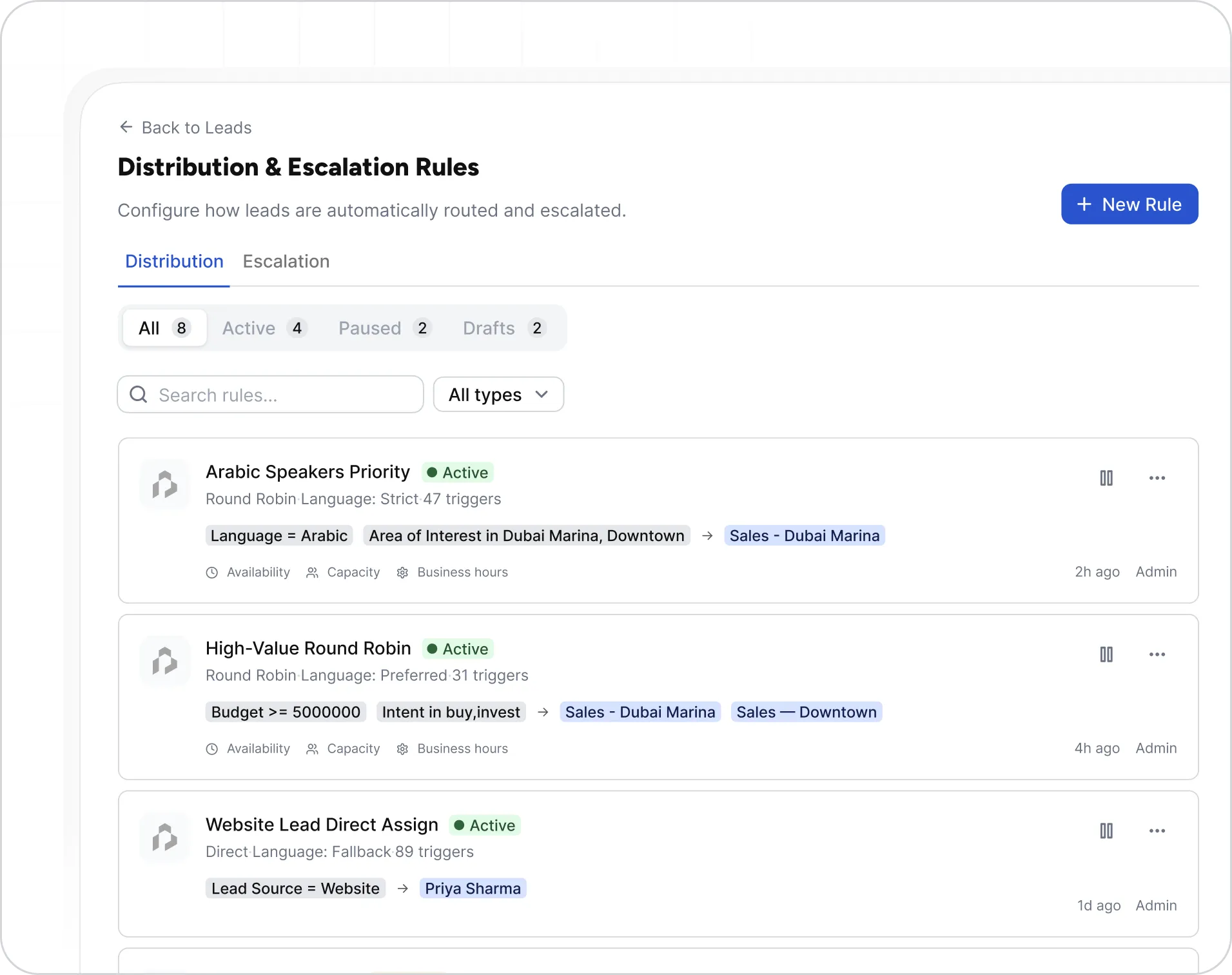The height and width of the screenshot is (975, 1232).
Task: Click the 2h ago timestamp
Action: pyautogui.click(x=1097, y=572)
